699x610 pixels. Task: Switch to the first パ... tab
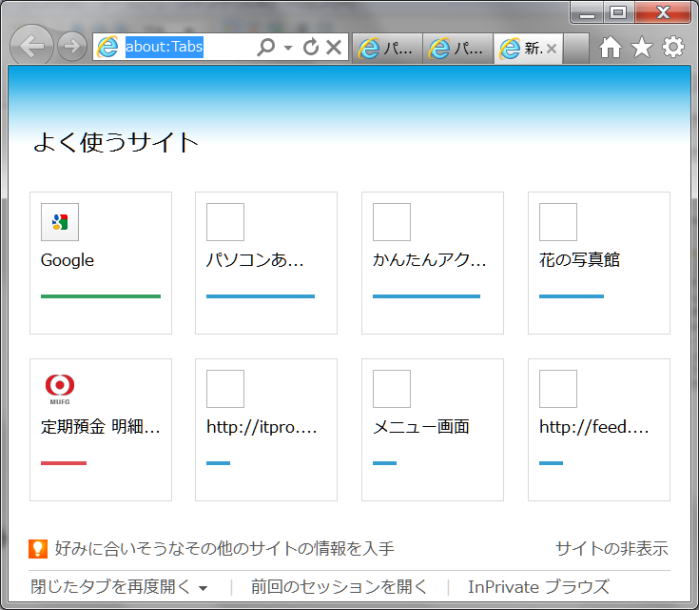(387, 48)
